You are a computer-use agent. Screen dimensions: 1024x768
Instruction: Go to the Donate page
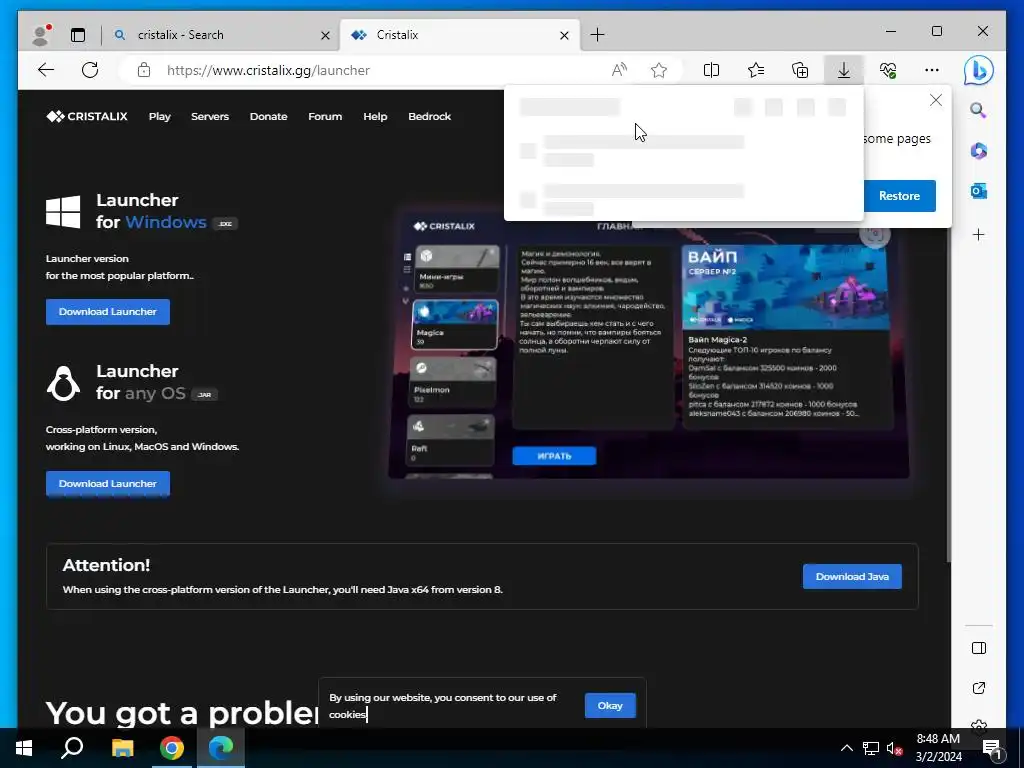click(268, 116)
